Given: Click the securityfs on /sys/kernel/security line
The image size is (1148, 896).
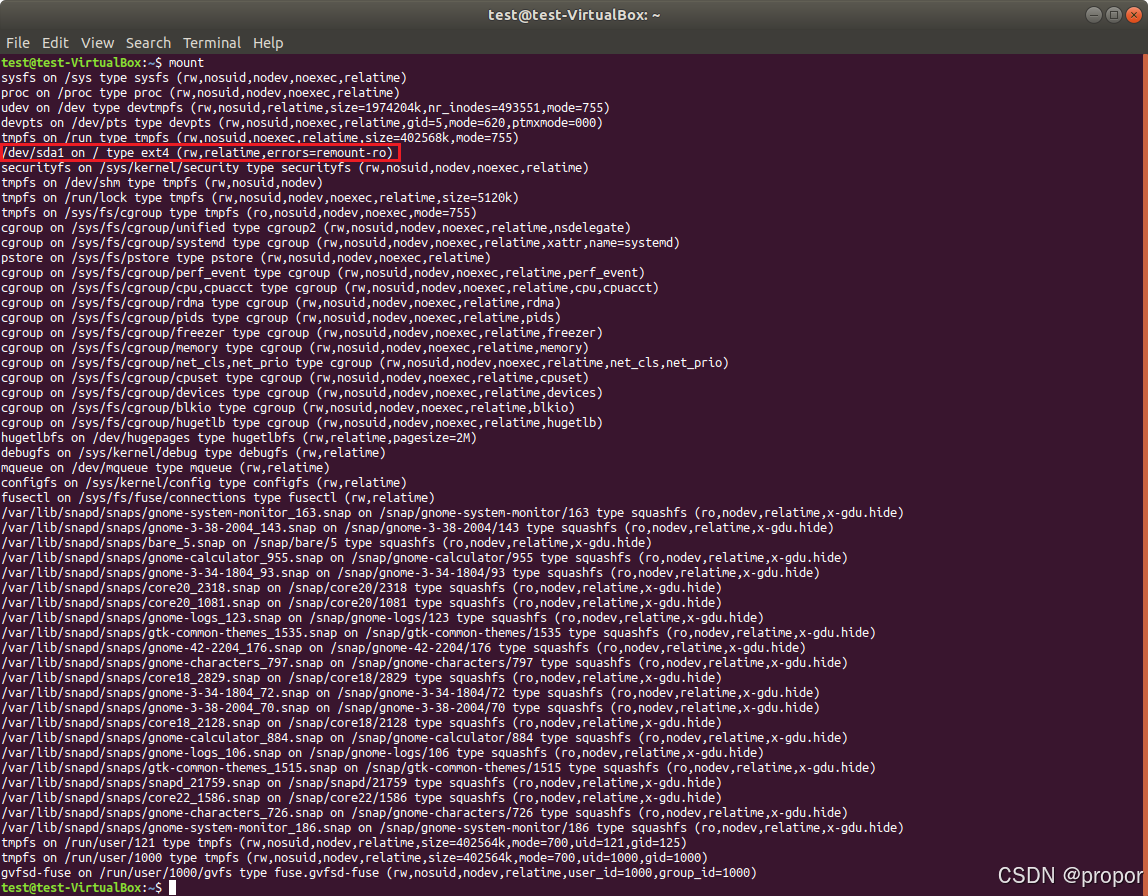Looking at the screenshot, I should pyautogui.click(x=295, y=168).
